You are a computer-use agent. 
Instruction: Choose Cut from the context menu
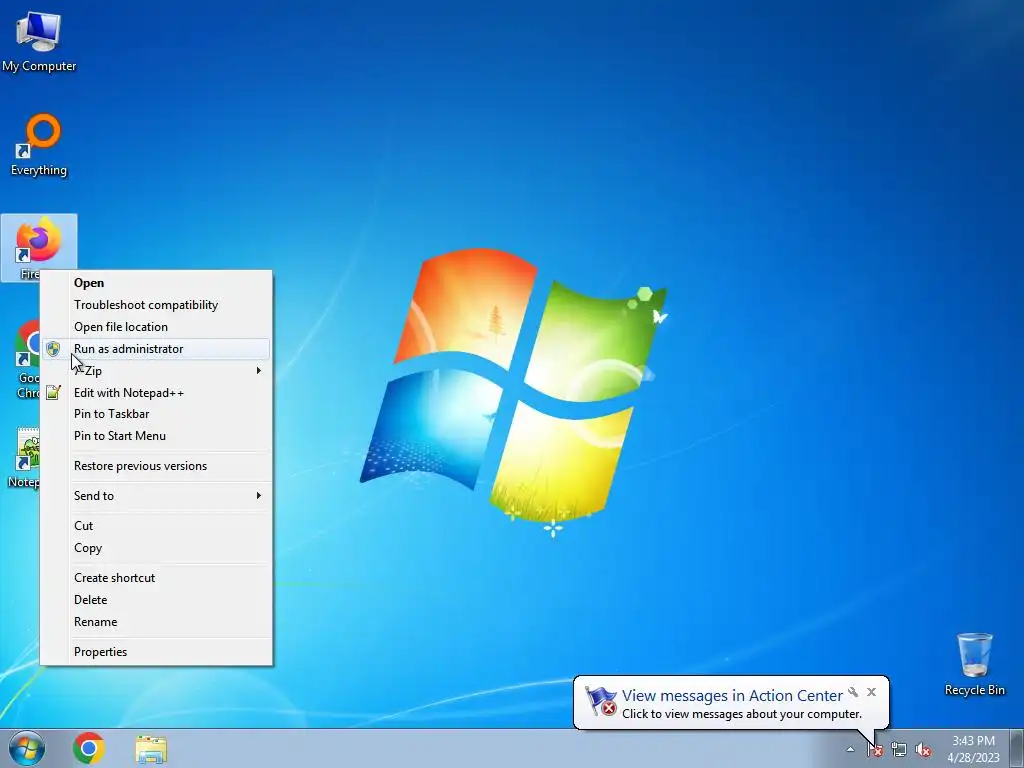tap(156, 526)
